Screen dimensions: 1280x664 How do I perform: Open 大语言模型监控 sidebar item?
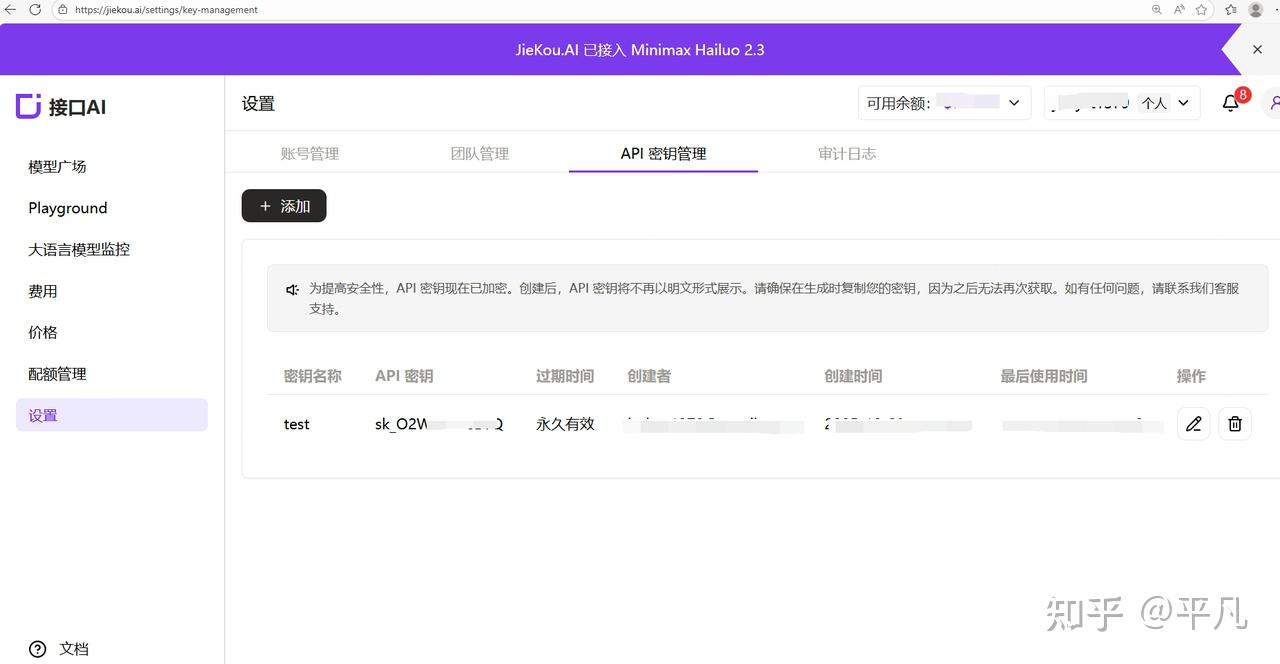[79, 249]
